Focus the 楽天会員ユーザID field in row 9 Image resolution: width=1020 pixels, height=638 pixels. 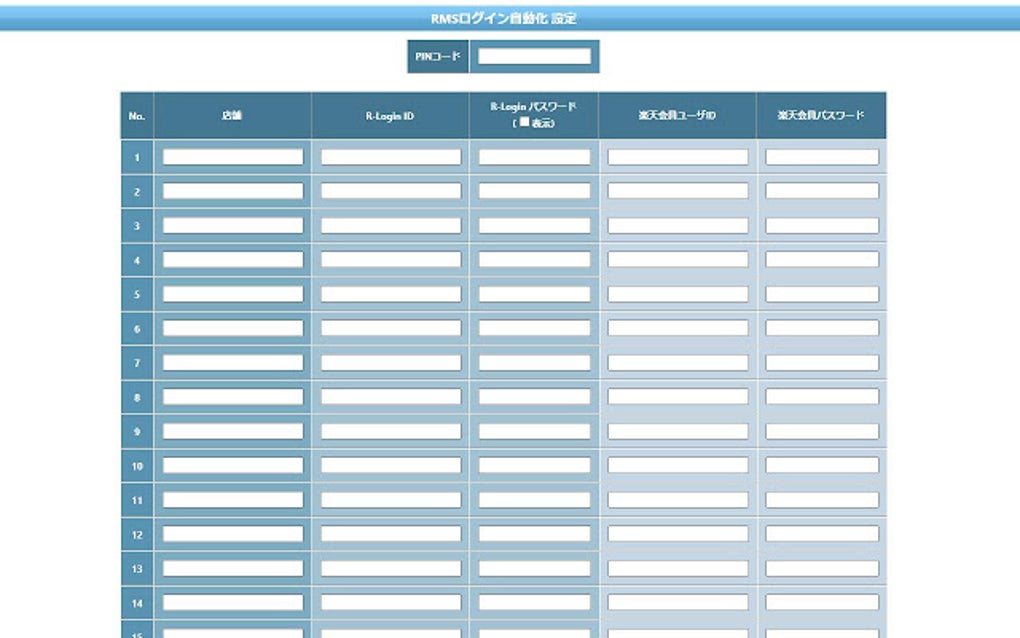click(x=678, y=431)
